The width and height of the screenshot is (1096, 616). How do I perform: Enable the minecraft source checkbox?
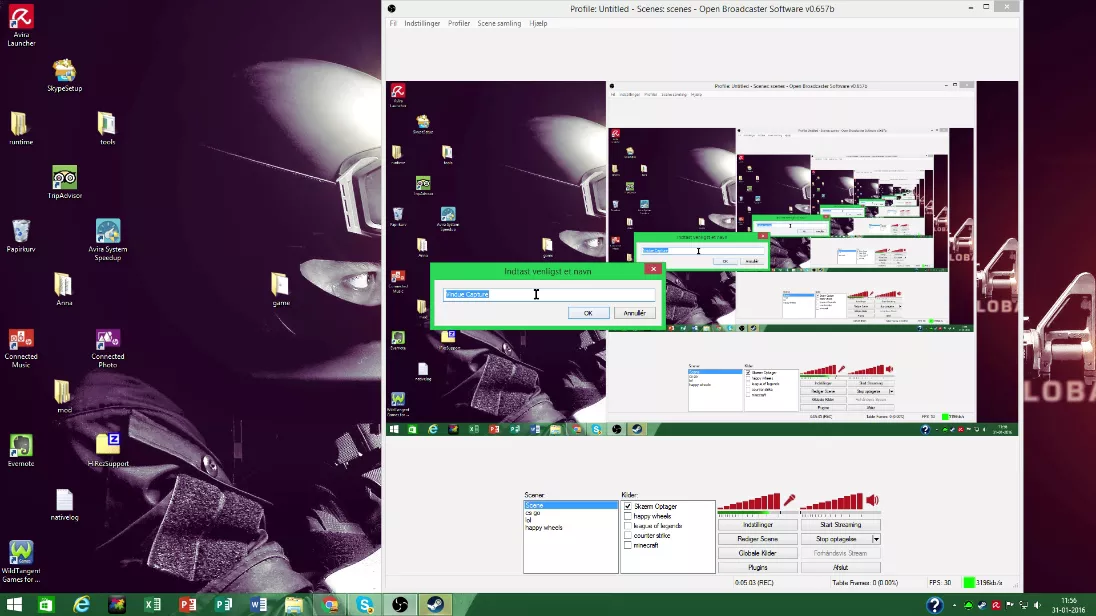[x=628, y=545]
